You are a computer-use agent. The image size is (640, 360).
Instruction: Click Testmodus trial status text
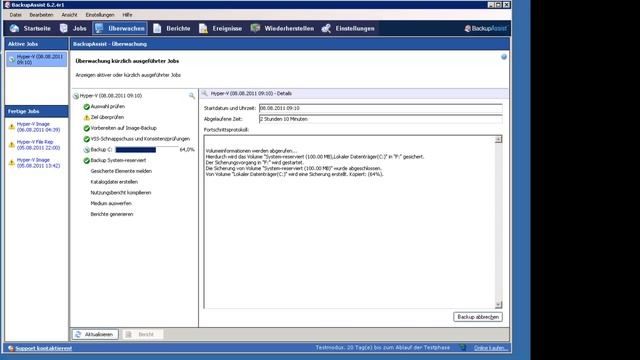382,348
